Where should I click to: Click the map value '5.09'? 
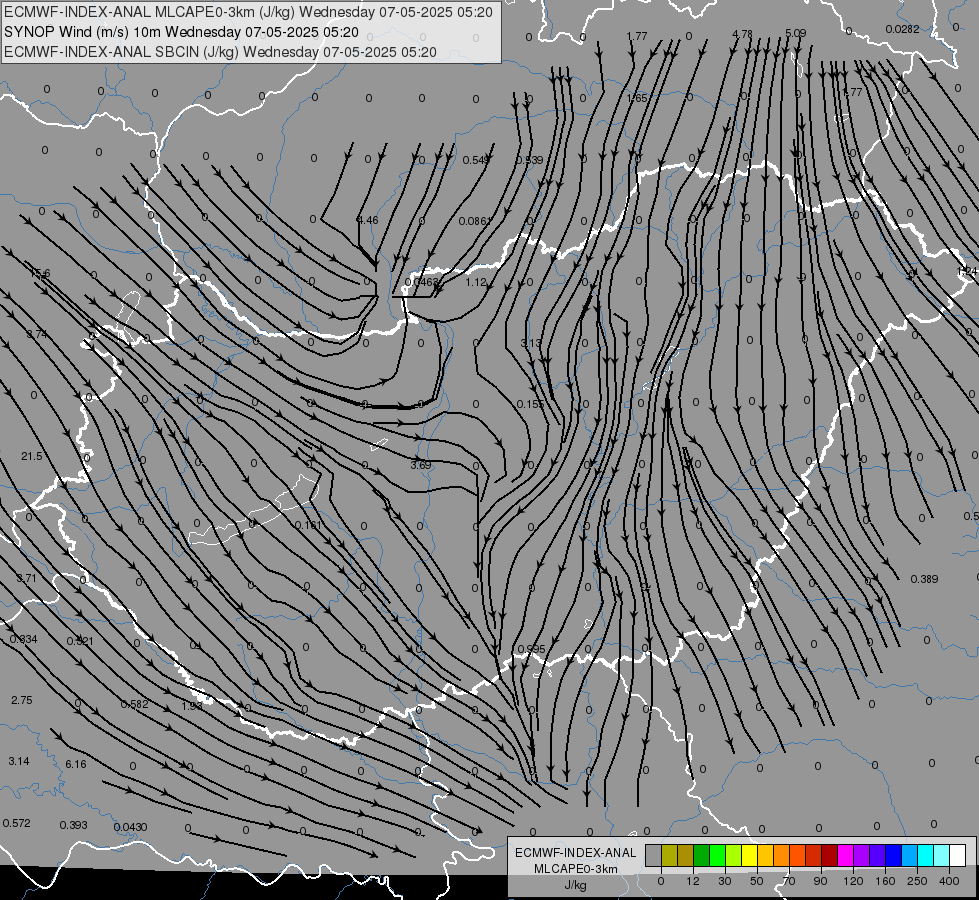coord(795,33)
